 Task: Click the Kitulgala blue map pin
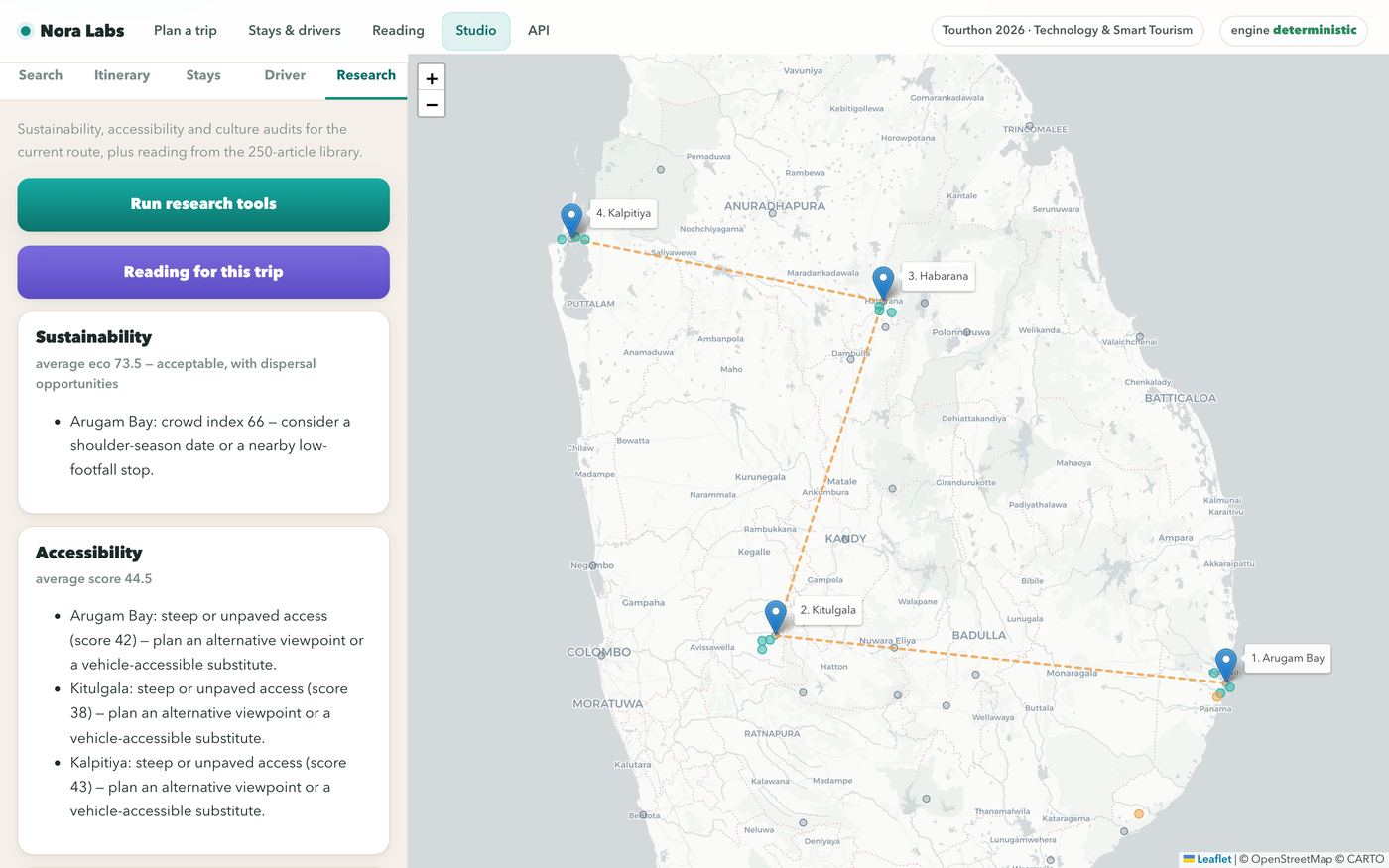(776, 617)
